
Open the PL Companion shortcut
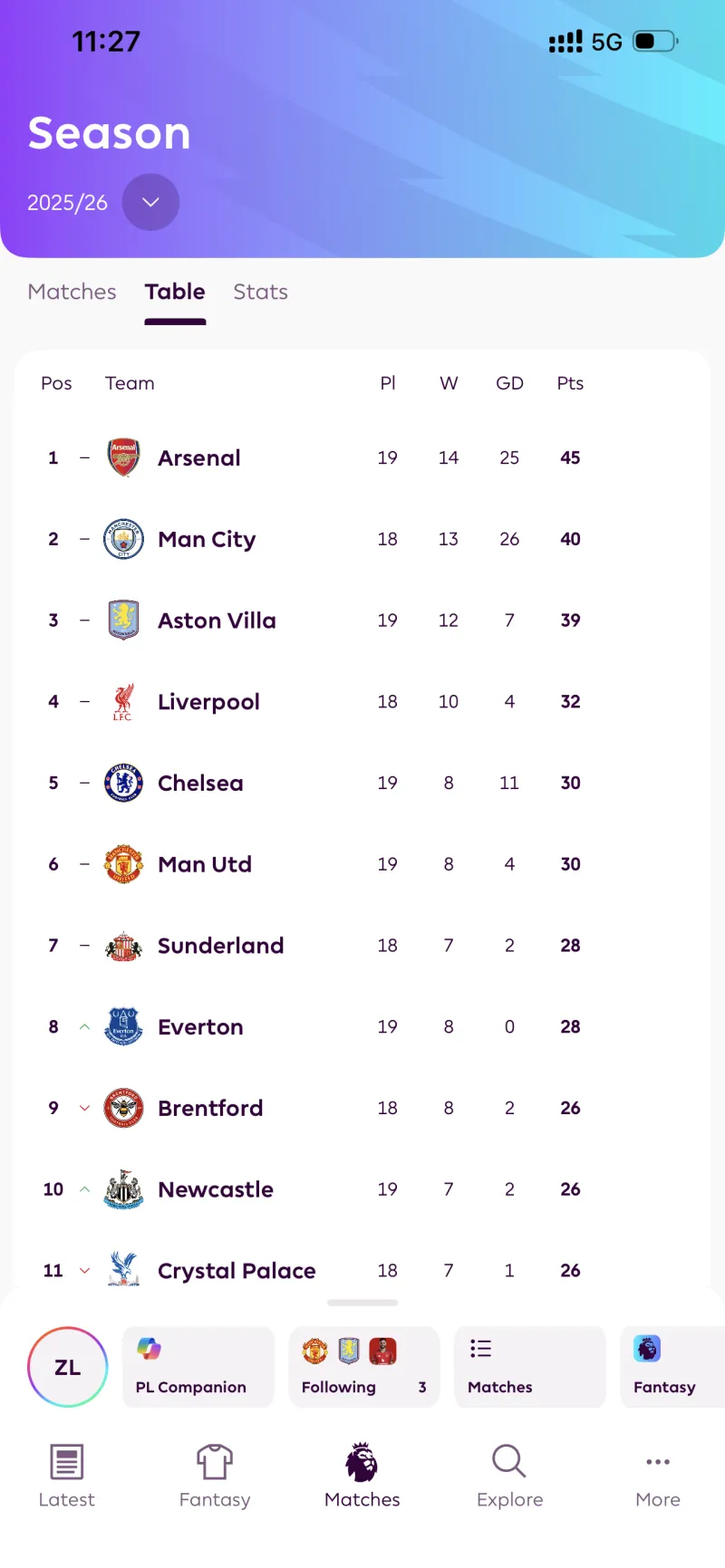(198, 1367)
